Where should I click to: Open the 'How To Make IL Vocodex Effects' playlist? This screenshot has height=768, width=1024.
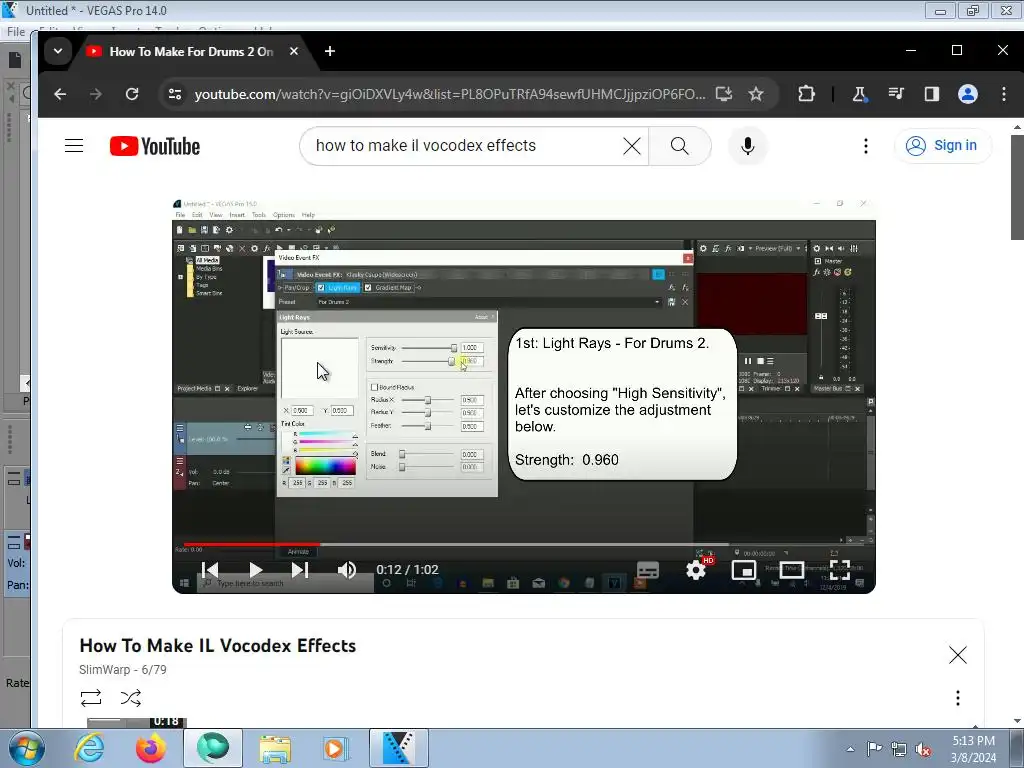point(217,645)
